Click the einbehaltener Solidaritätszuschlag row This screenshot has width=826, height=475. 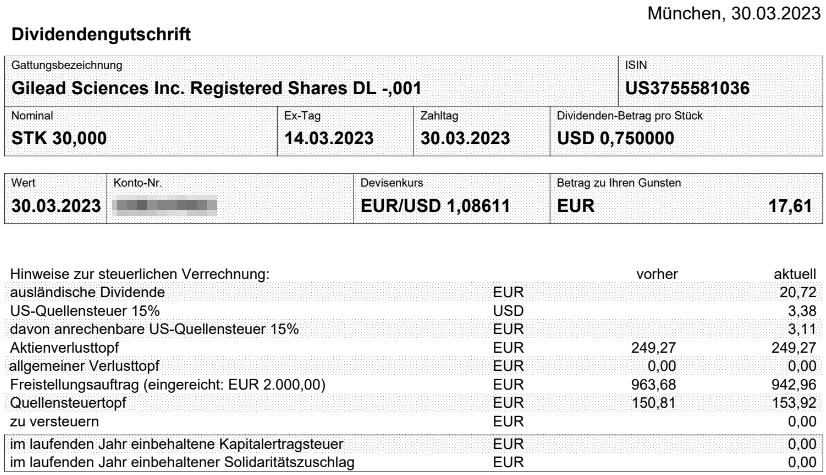click(x=414, y=462)
